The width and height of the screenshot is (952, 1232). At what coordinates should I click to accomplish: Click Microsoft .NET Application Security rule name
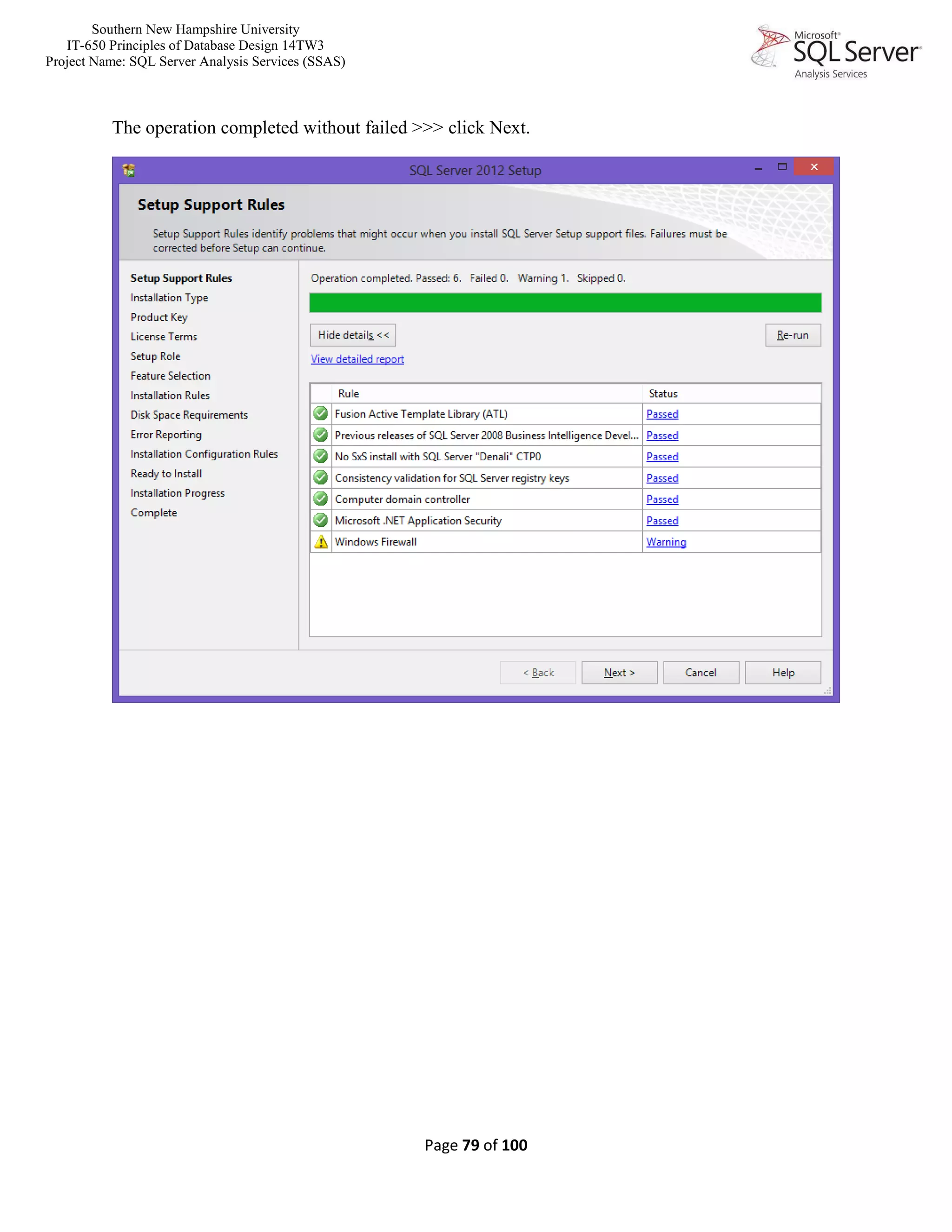418,521
